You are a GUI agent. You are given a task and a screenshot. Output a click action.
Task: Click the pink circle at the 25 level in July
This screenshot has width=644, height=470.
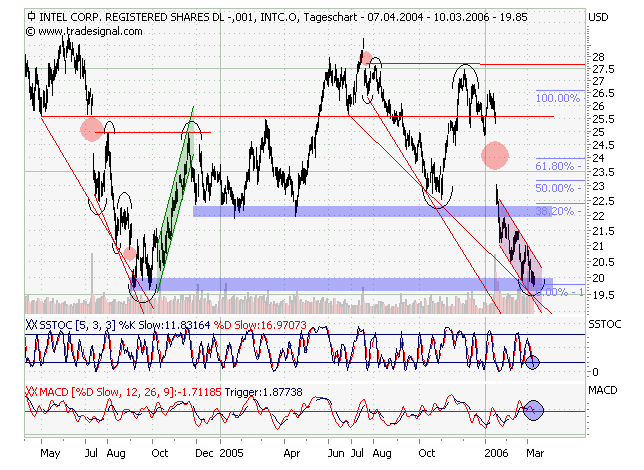(x=92, y=128)
